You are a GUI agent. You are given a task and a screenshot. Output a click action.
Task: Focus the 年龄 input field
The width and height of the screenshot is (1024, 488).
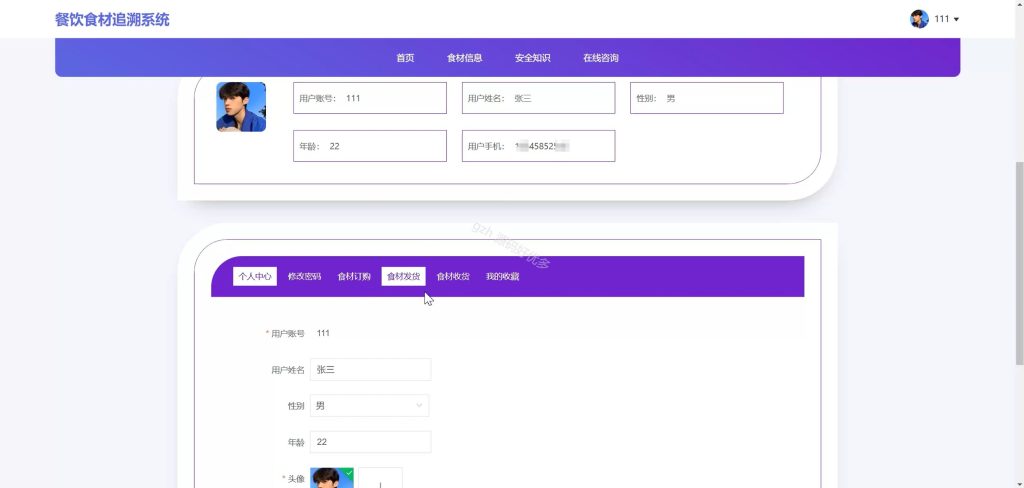[370, 442]
